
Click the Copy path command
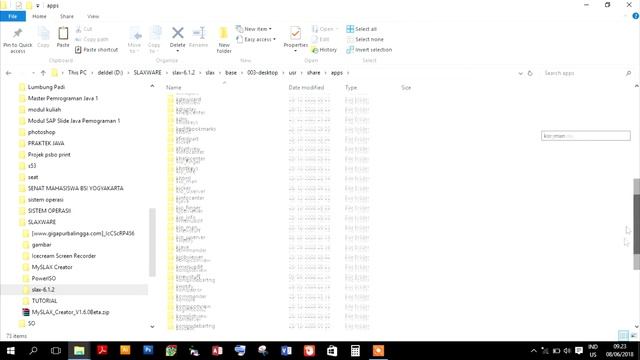tap(92, 39)
